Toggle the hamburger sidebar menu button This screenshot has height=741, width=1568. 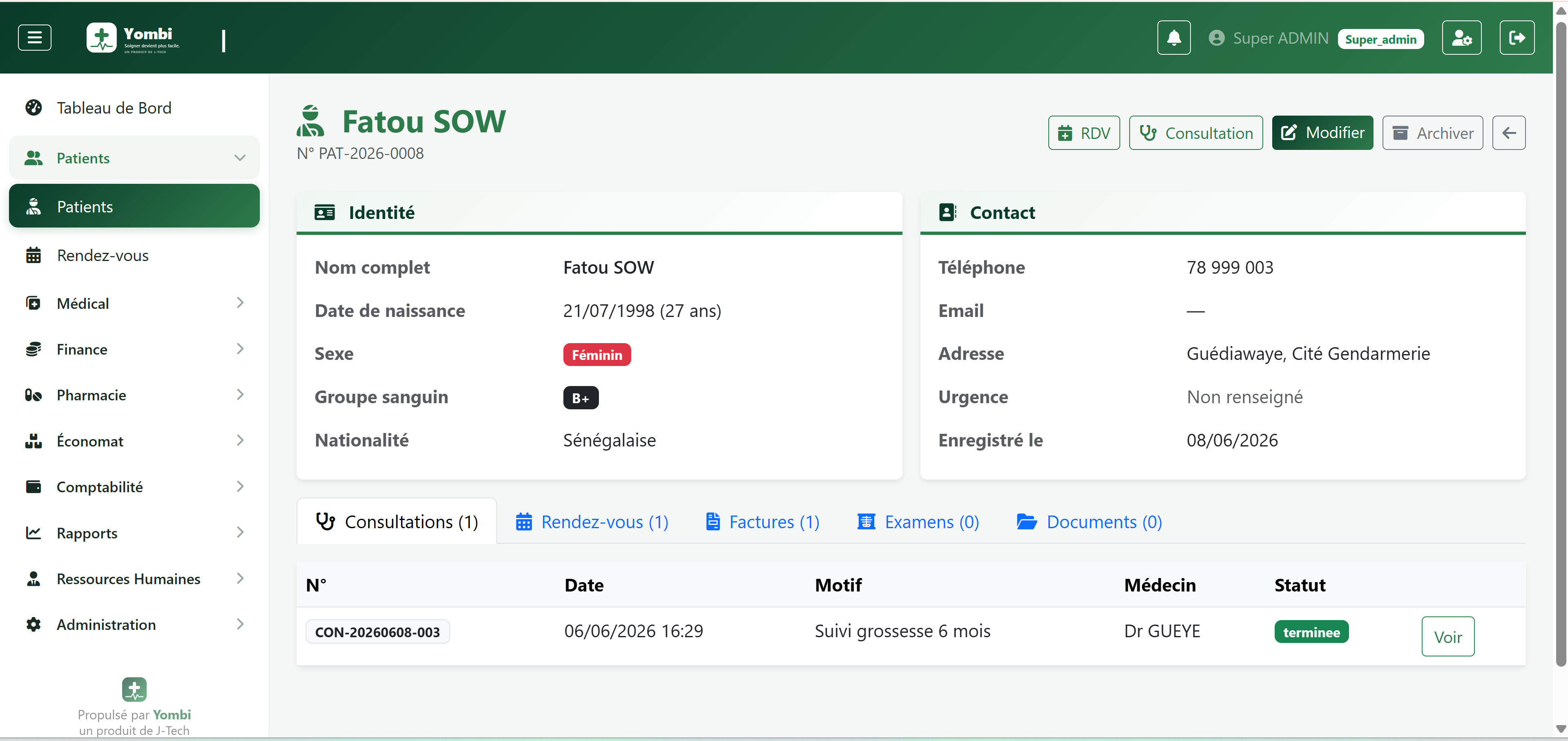[35, 38]
